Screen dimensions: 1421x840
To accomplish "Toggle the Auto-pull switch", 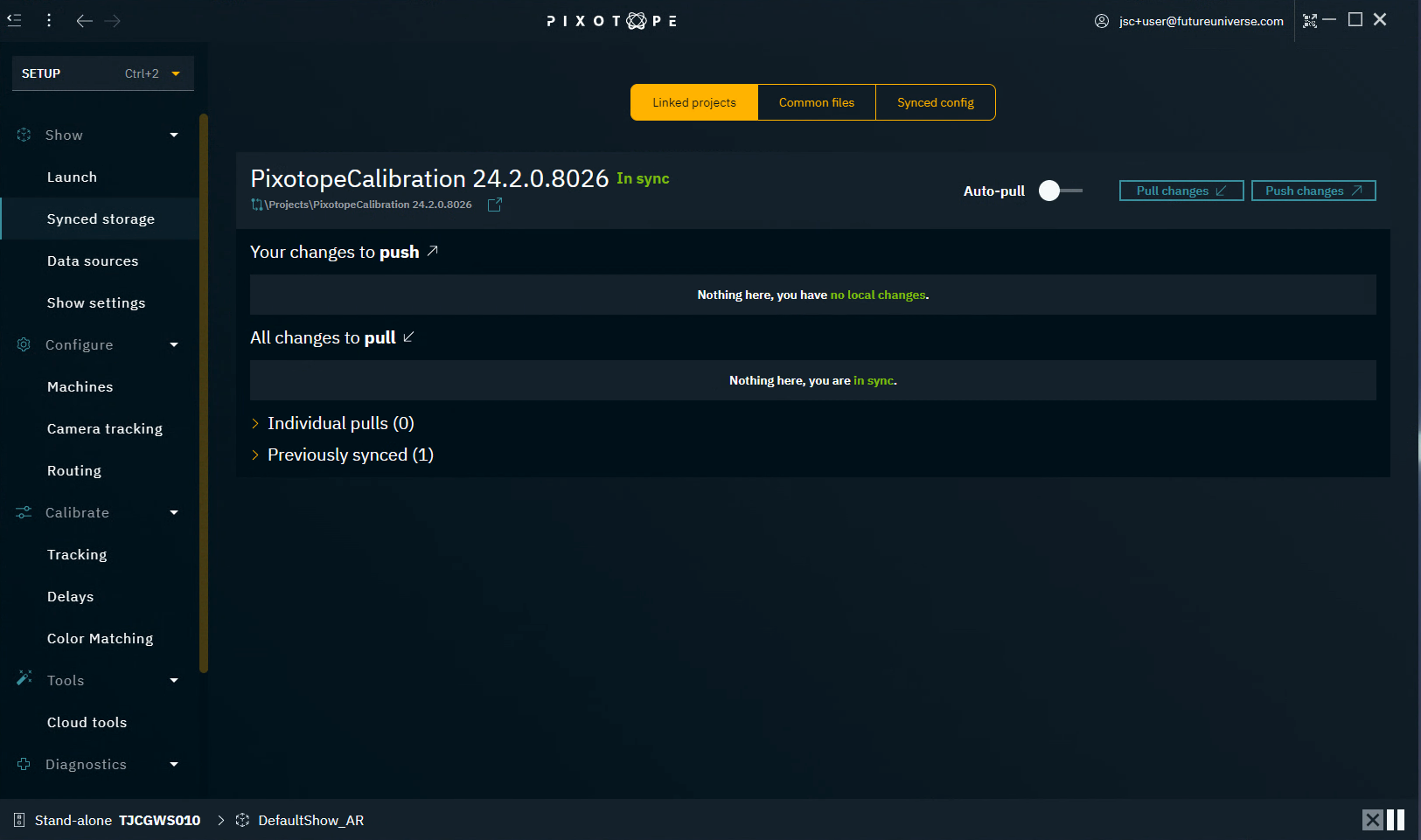I will point(1060,191).
